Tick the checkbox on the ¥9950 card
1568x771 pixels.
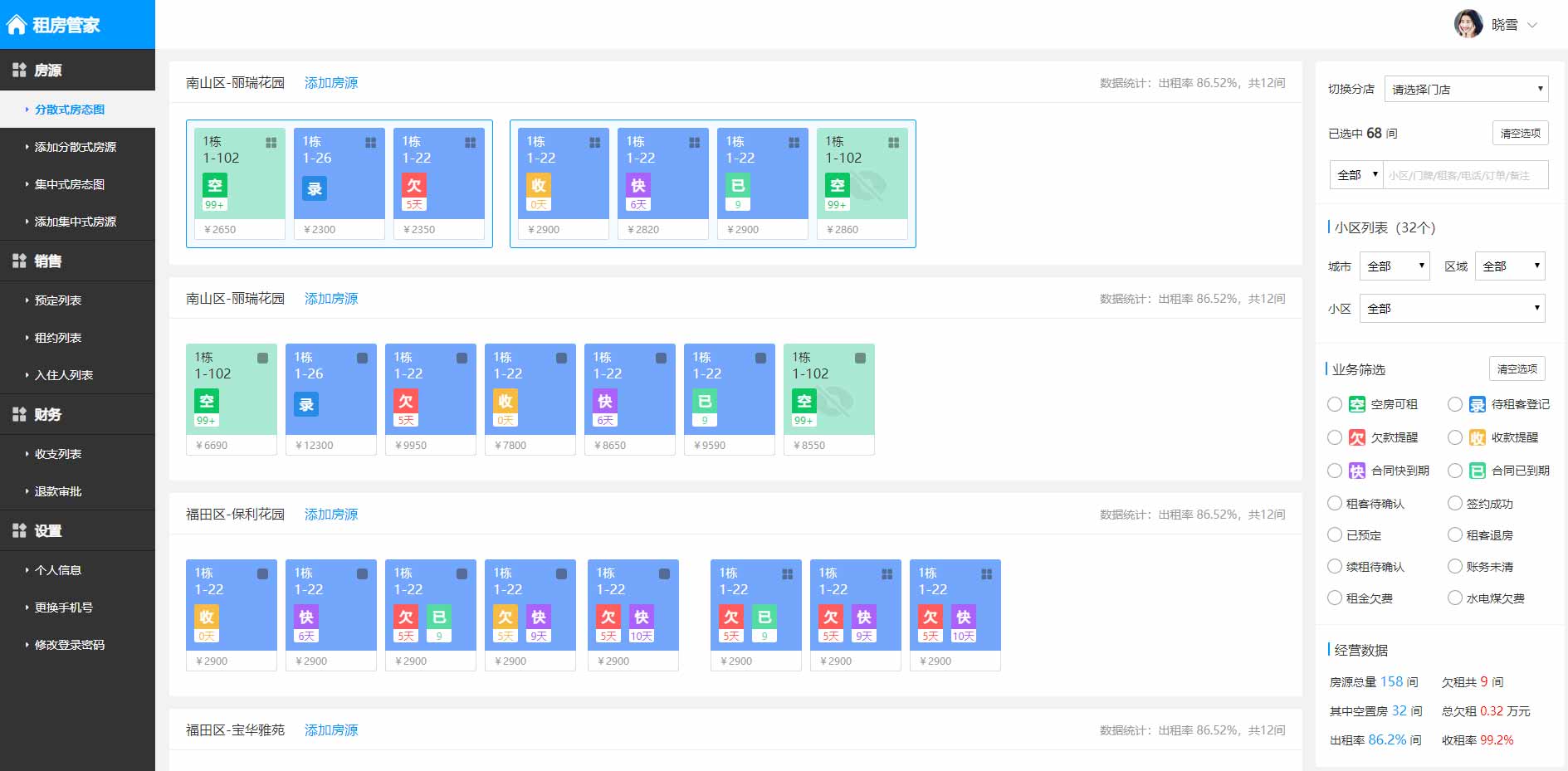tap(462, 359)
